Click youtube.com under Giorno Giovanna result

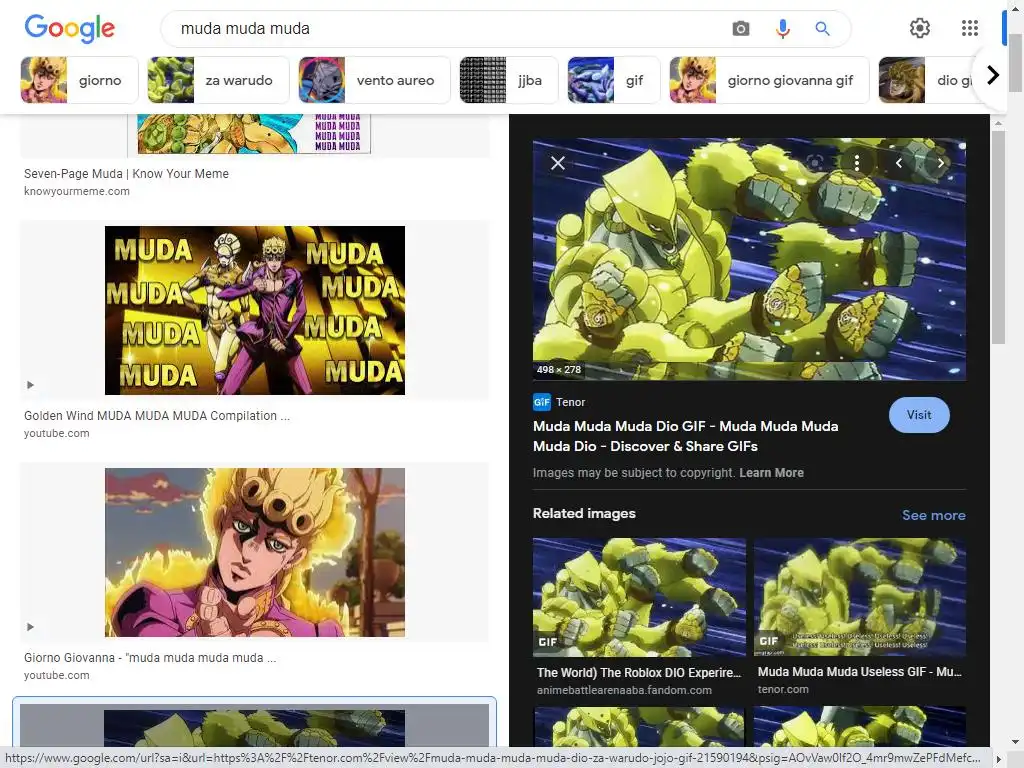pos(57,675)
